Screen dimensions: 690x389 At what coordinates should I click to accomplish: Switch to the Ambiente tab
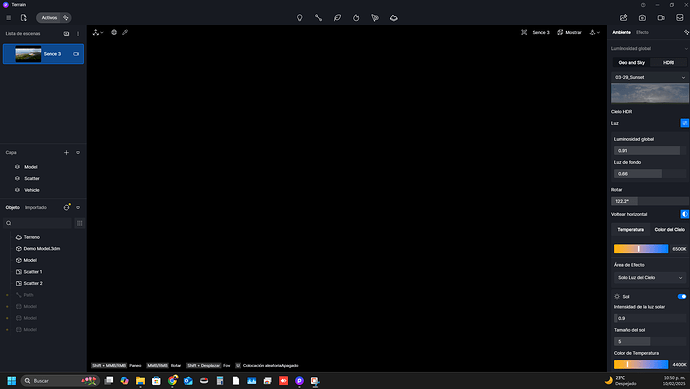(621, 32)
